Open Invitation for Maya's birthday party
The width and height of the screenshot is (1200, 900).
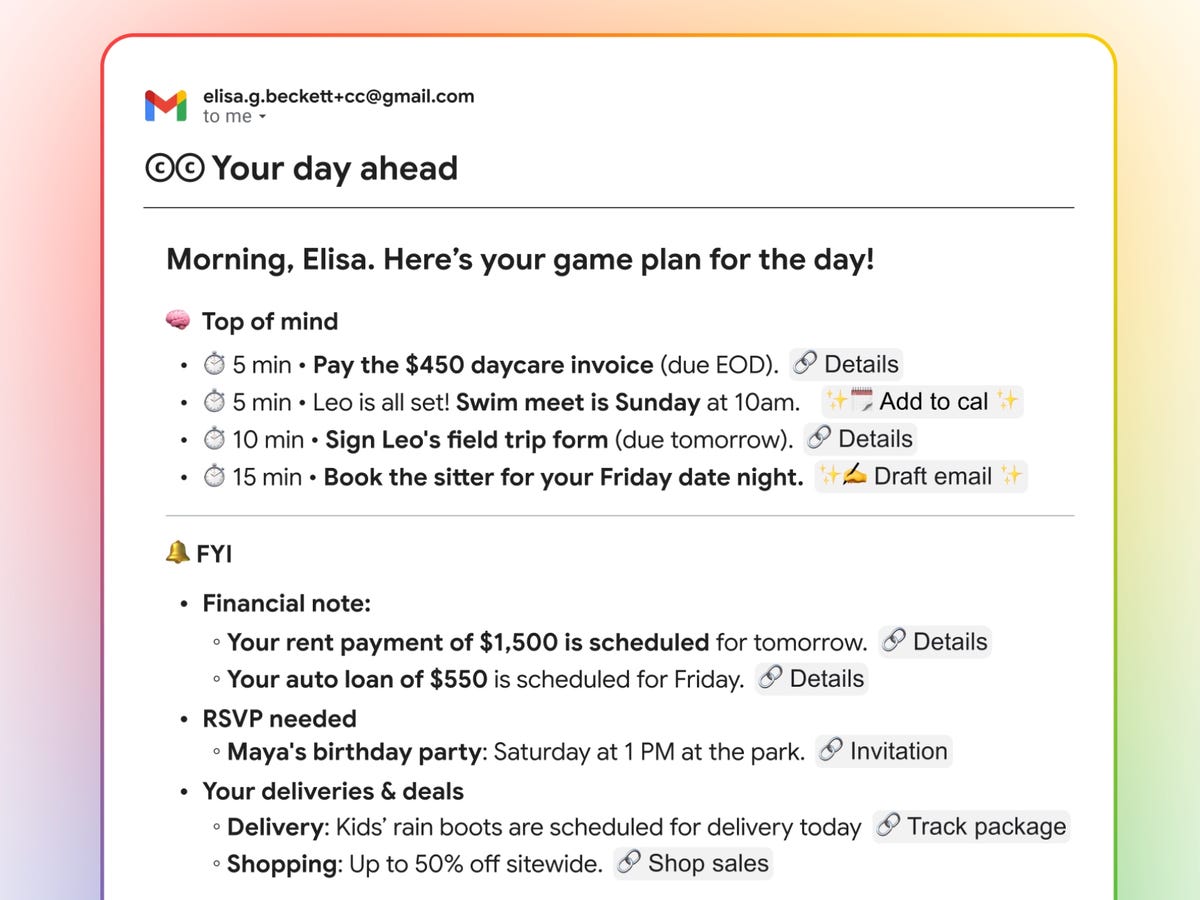pos(884,751)
